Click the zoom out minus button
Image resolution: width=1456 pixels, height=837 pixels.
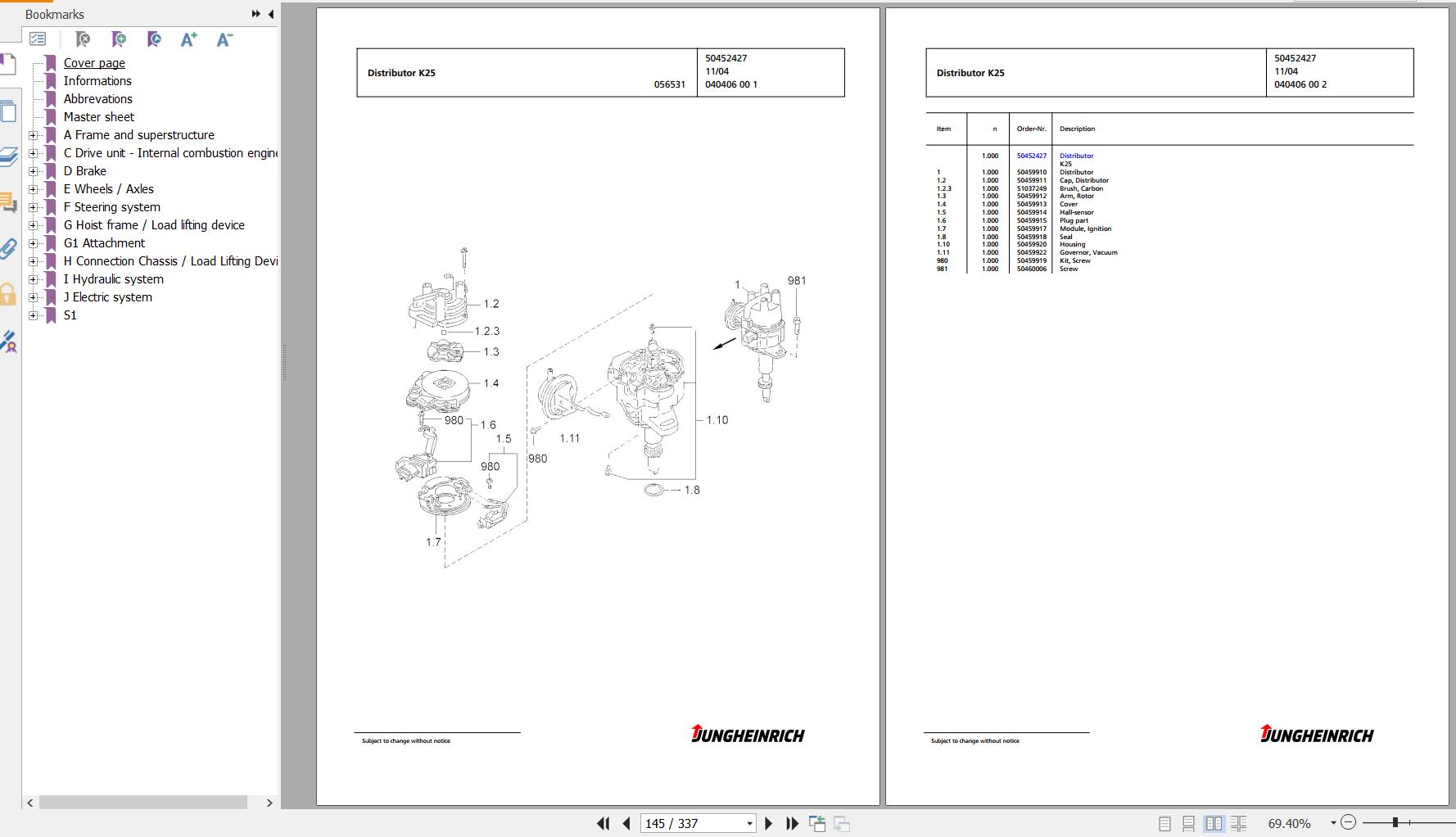[x=1349, y=822]
